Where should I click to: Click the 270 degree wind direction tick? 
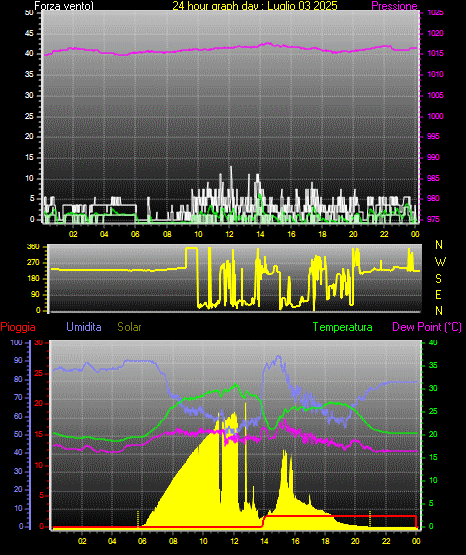coord(34,263)
